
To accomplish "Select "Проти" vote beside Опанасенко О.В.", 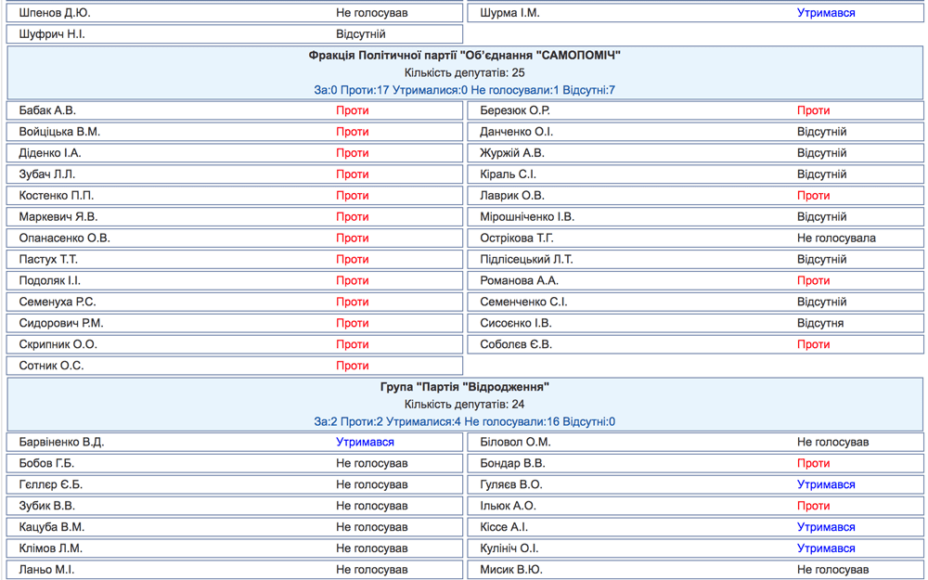I will [x=352, y=238].
